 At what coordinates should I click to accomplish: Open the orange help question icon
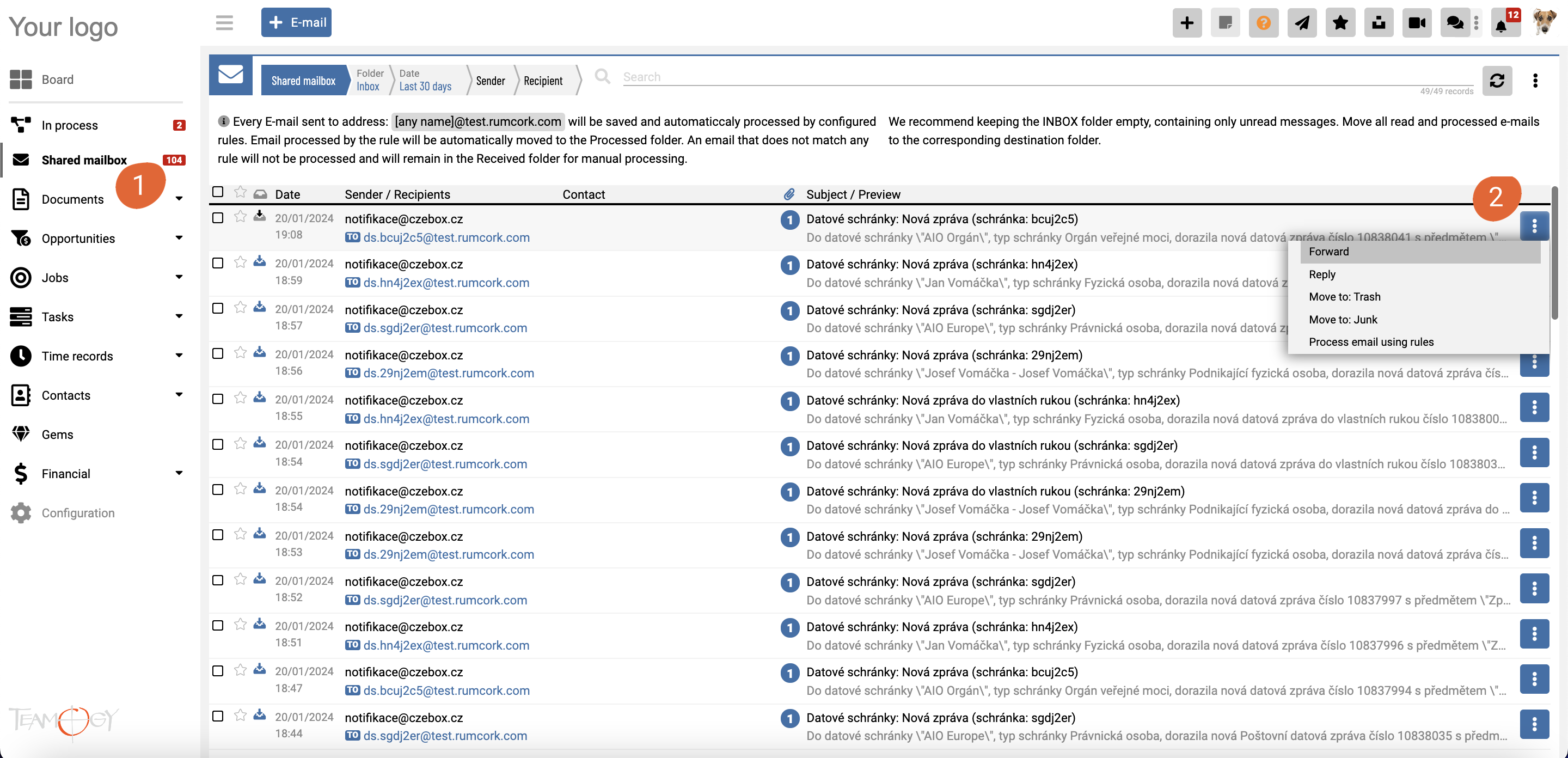pos(1263,23)
